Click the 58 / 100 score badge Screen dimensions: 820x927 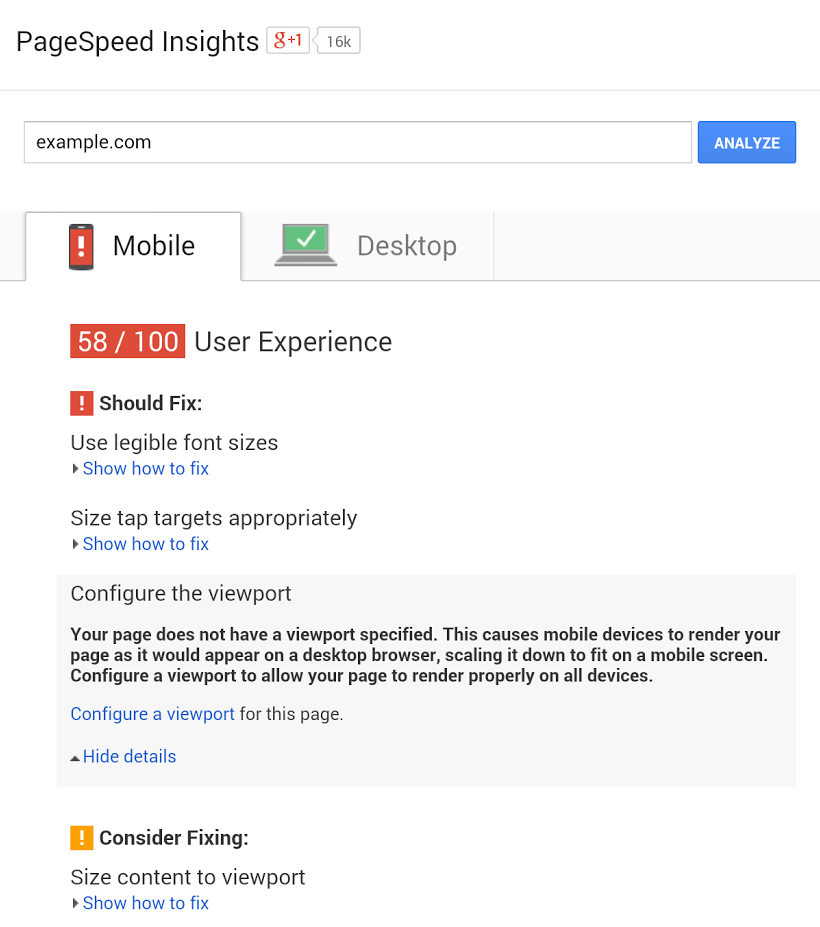pos(127,342)
